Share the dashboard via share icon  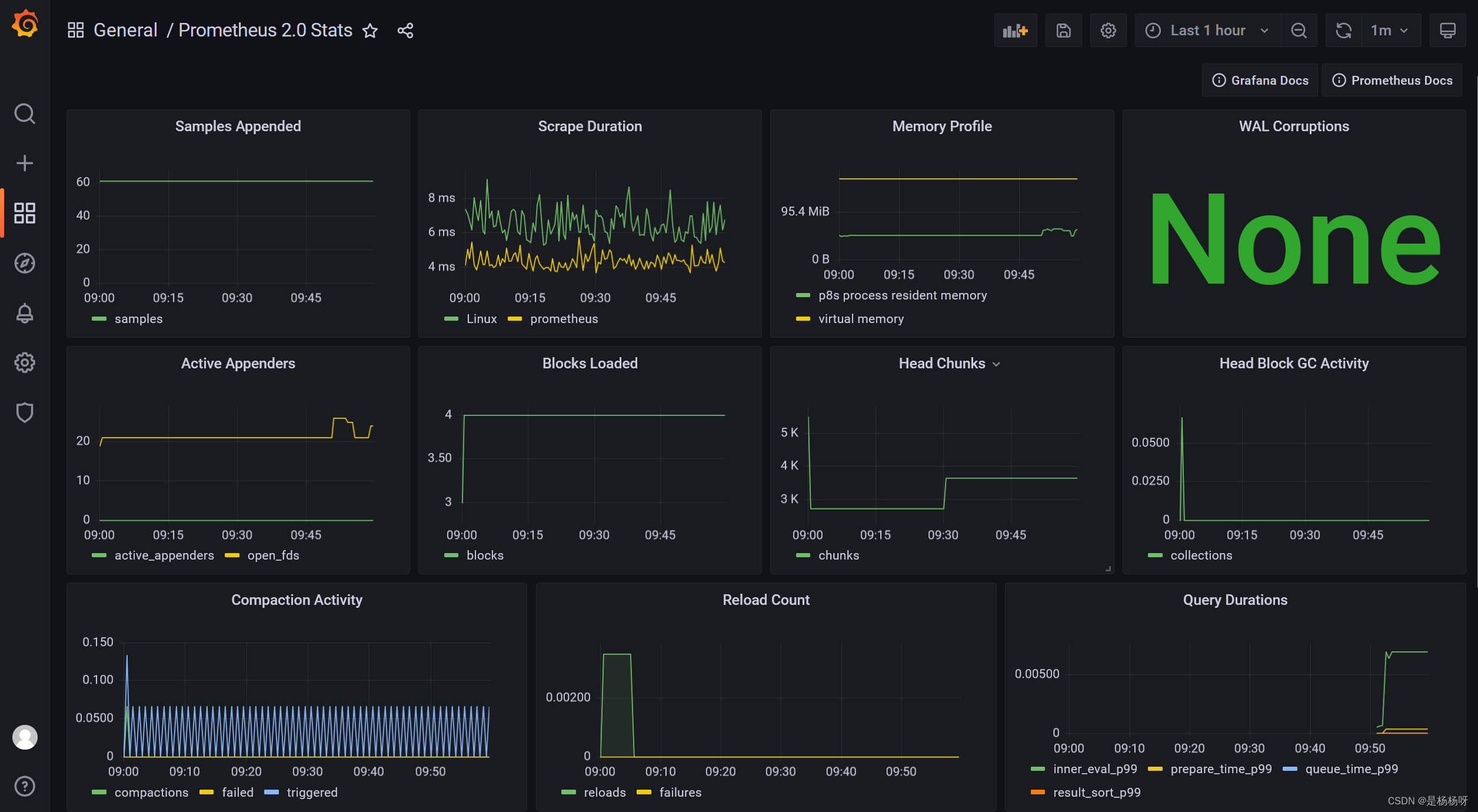pyautogui.click(x=405, y=31)
